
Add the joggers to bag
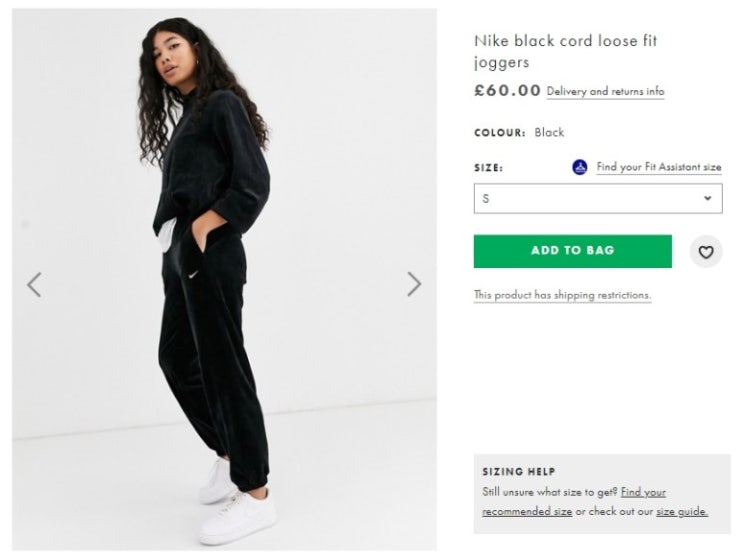(x=572, y=251)
